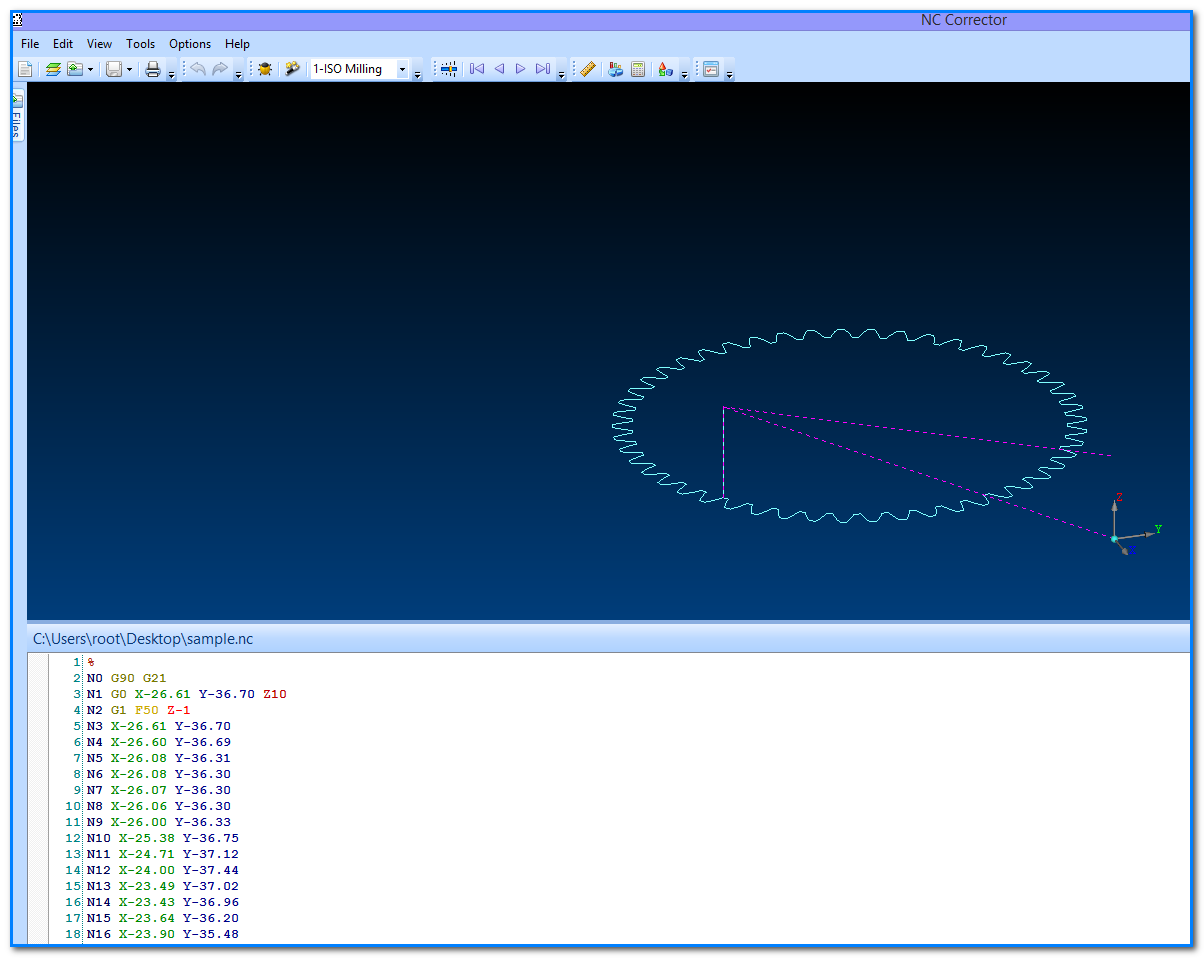Click the block alignment toolbar icon
This screenshot has width=1204, height=958.
(x=449, y=69)
